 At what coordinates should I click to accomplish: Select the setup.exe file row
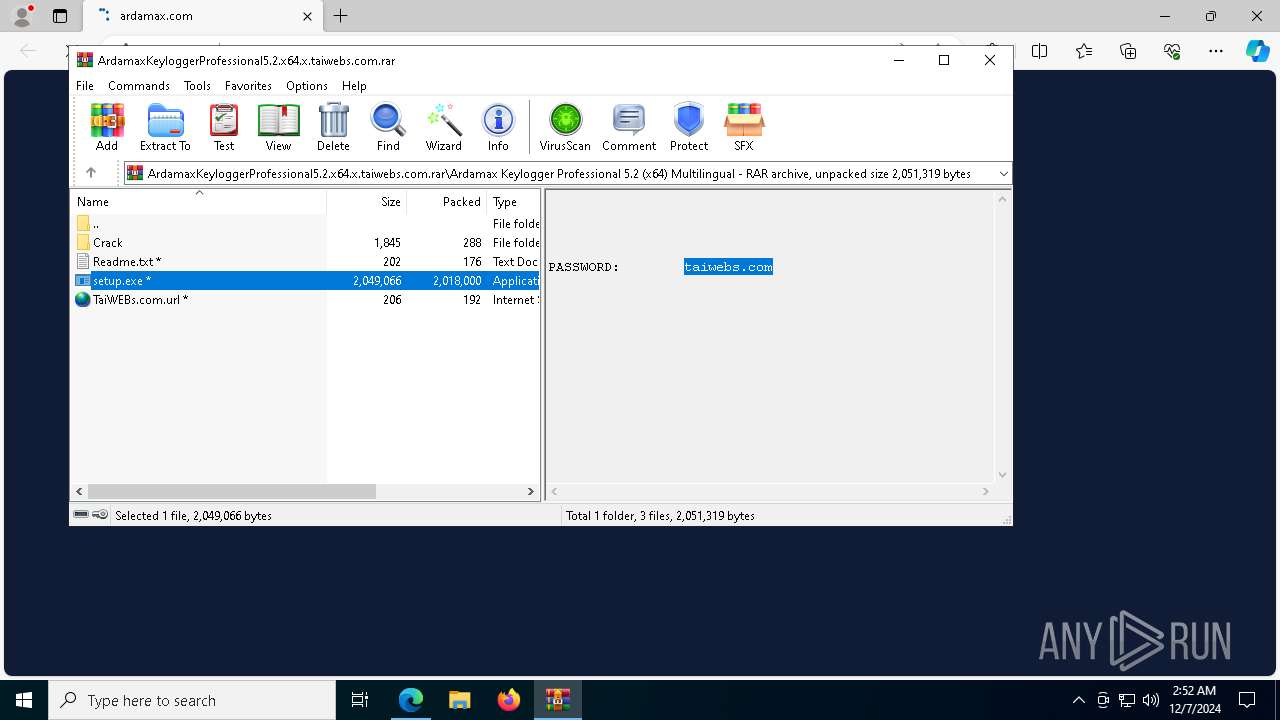click(x=306, y=280)
